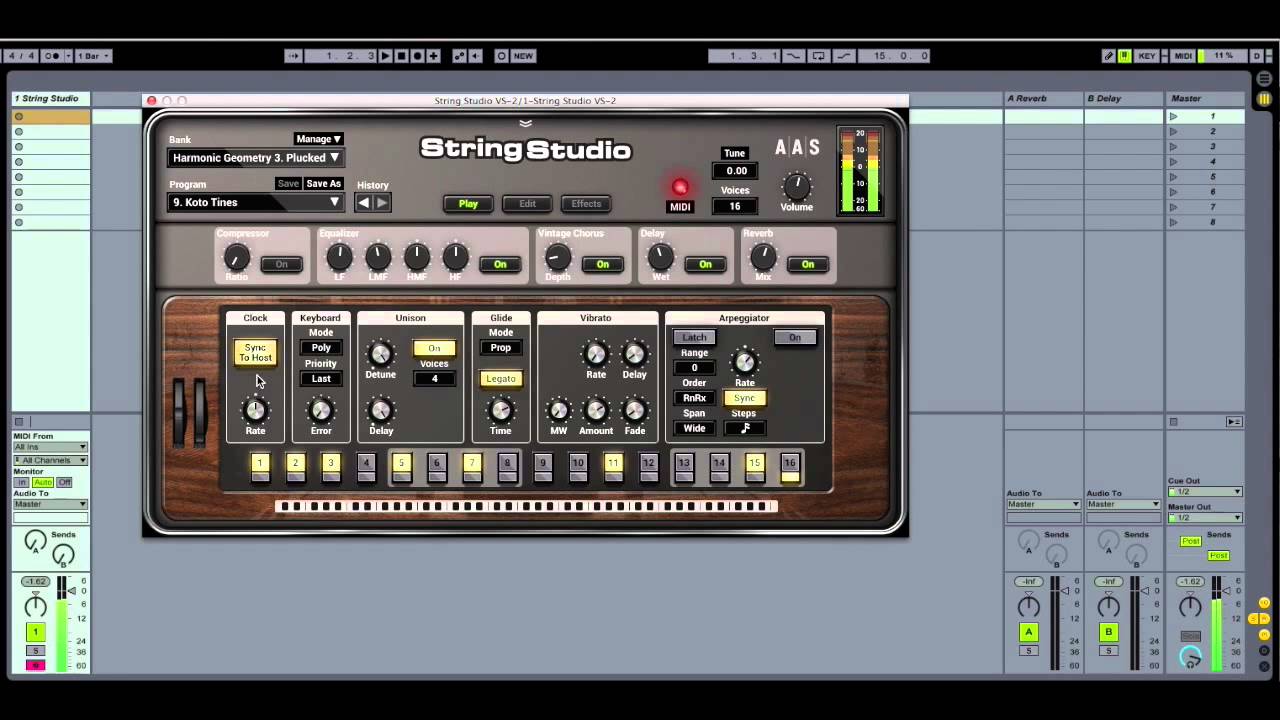The height and width of the screenshot is (720, 1280).
Task: Click the Tune value field
Action: [x=735, y=171]
